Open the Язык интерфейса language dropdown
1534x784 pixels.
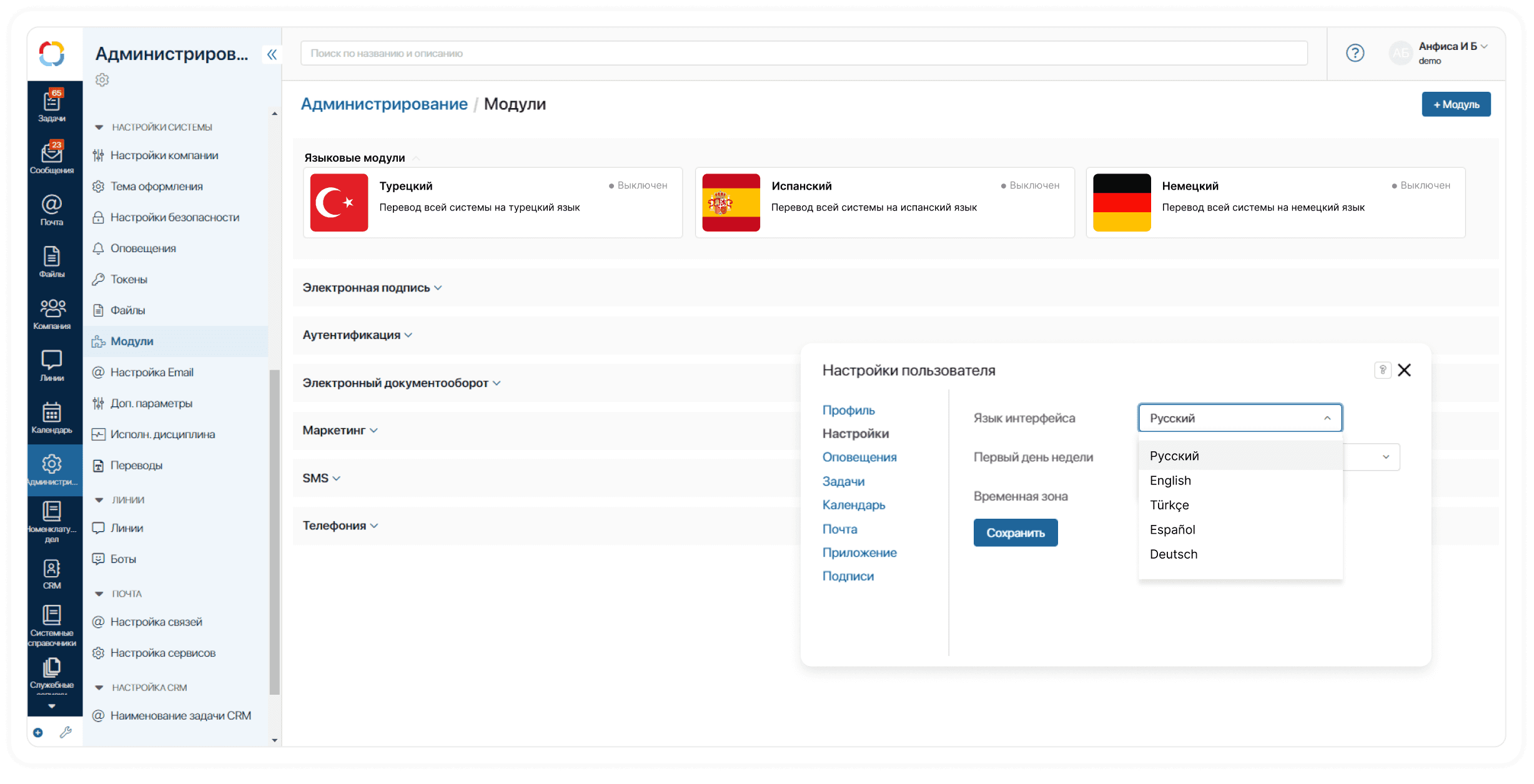point(1239,418)
